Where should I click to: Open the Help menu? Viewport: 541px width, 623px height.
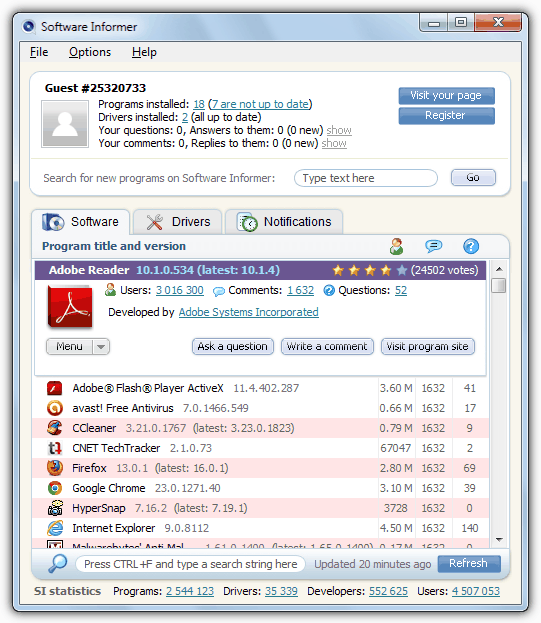click(144, 52)
